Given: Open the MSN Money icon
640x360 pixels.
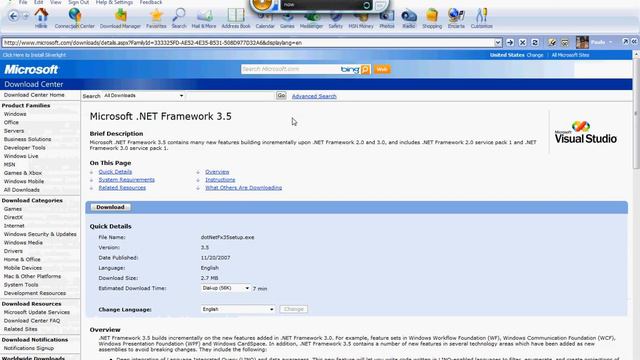Looking at the screenshot, I should 361,20.
